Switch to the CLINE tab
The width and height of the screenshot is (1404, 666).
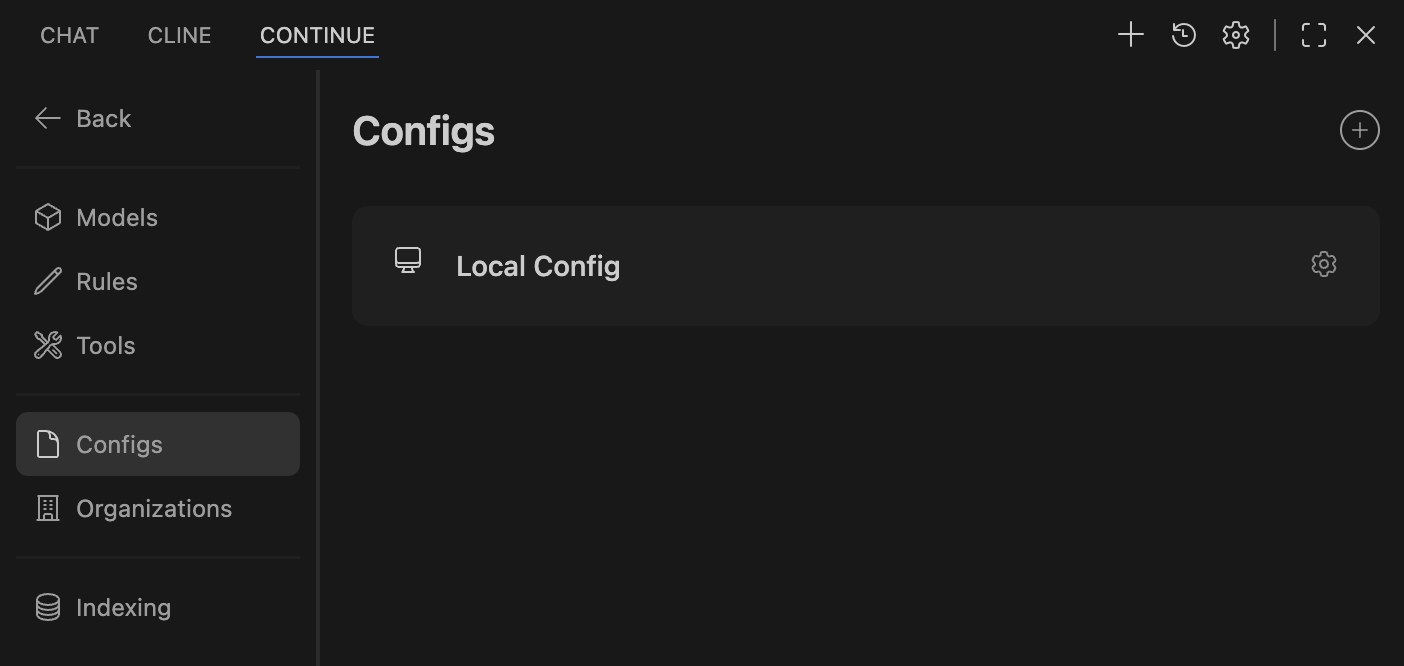click(179, 34)
